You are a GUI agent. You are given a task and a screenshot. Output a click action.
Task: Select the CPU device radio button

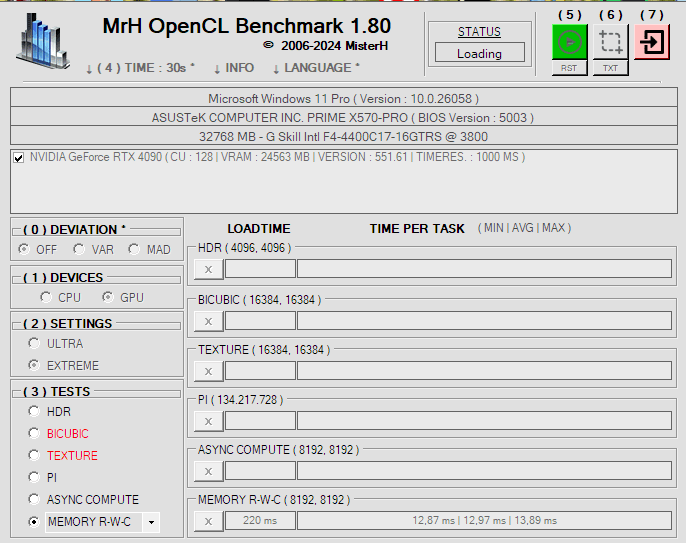[46, 297]
